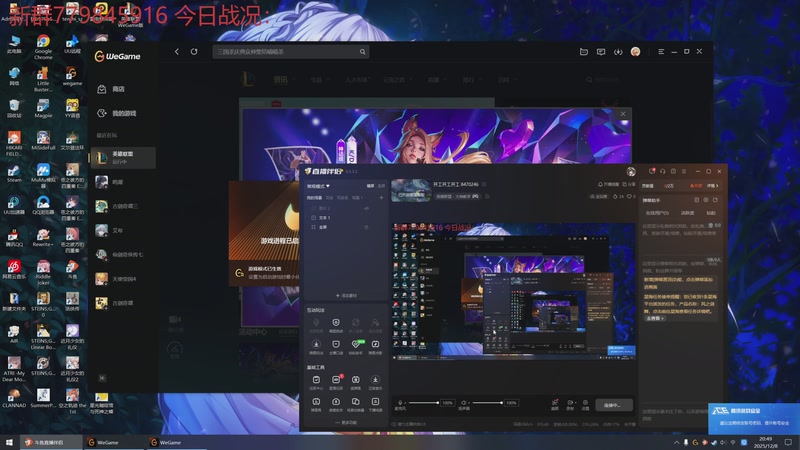Image resolution: width=800 pixels, height=450 pixels.
Task: Select 古剑奇谭三 in WeGame game list
Action: coord(123,206)
